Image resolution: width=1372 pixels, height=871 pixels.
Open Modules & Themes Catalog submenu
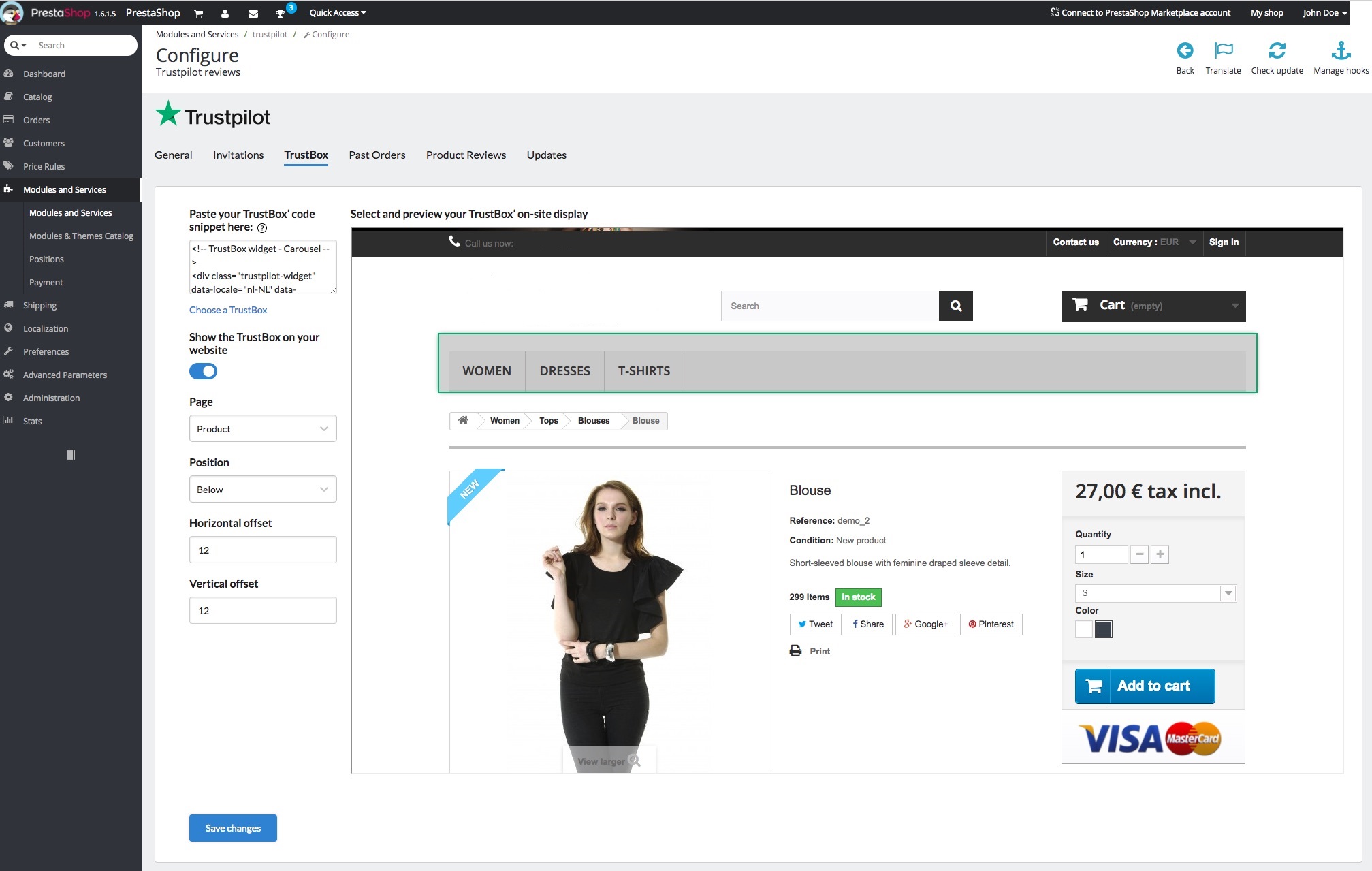(x=81, y=236)
